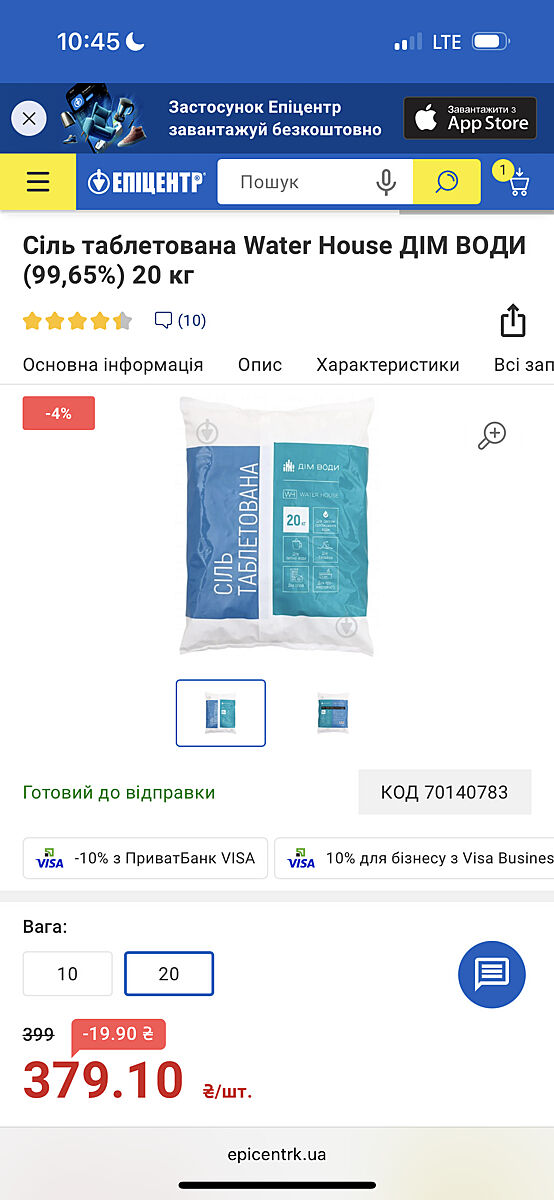The width and height of the screenshot is (554, 1200).
Task: Download the app from App Store
Action: click(x=470, y=118)
